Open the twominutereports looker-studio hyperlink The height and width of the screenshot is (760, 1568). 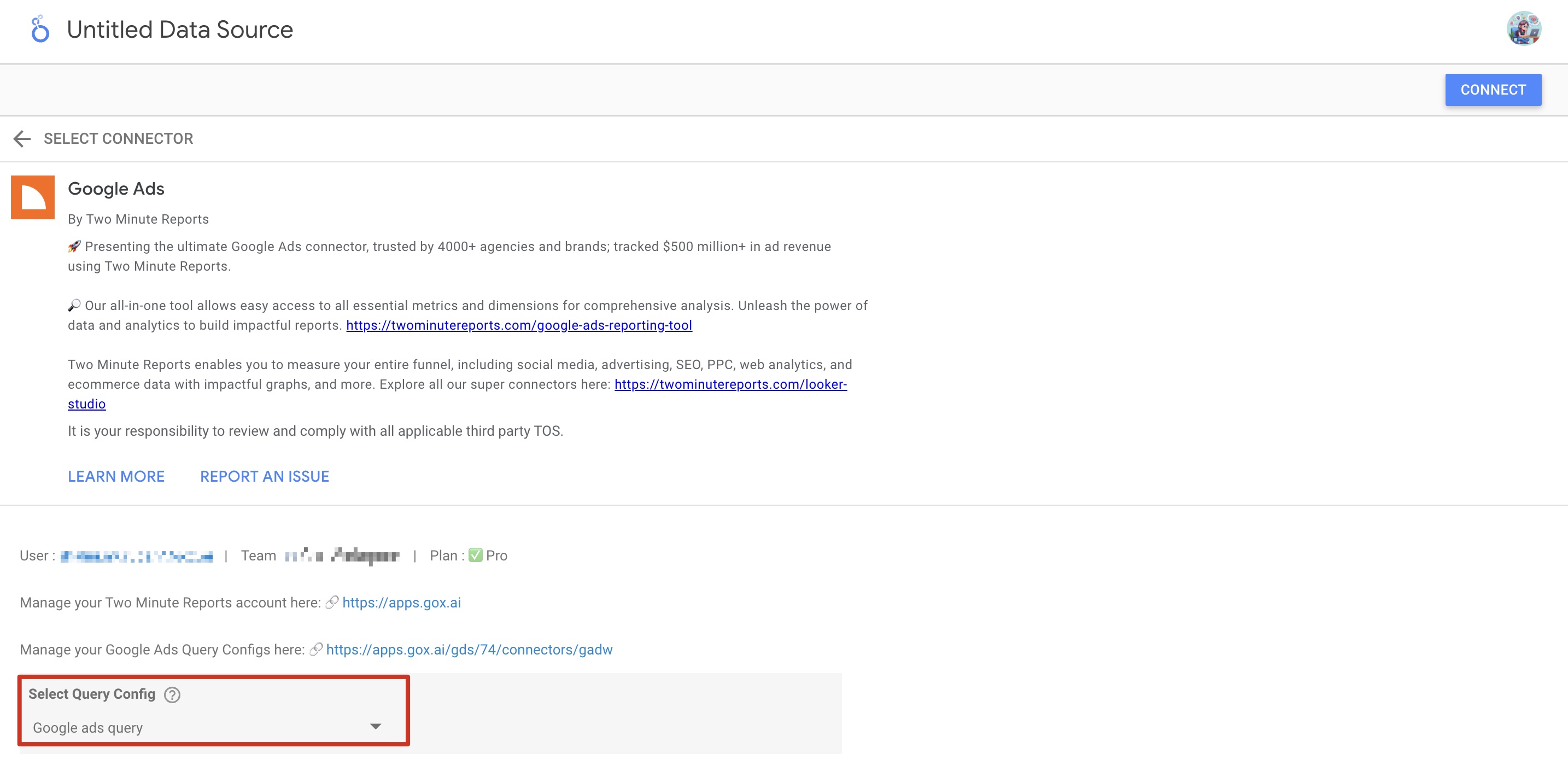pos(730,384)
